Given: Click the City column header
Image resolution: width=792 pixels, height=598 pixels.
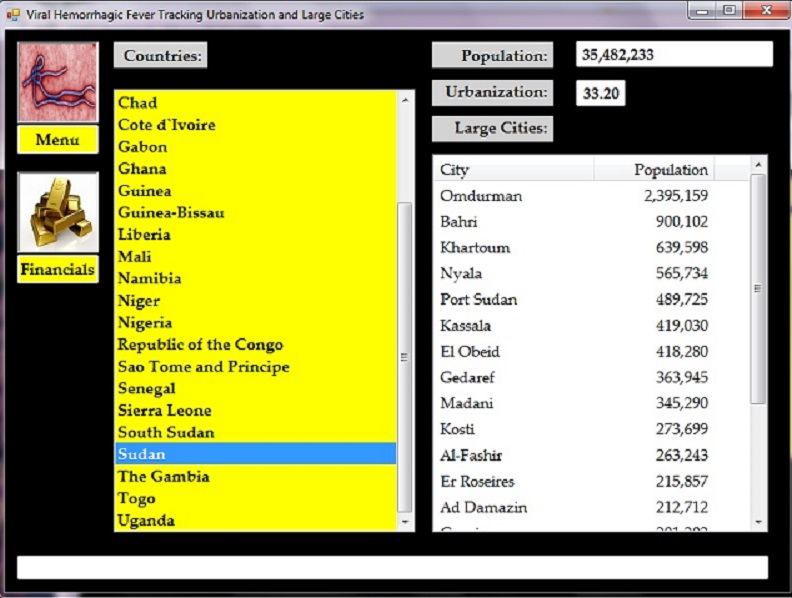Looking at the screenshot, I should pos(514,170).
